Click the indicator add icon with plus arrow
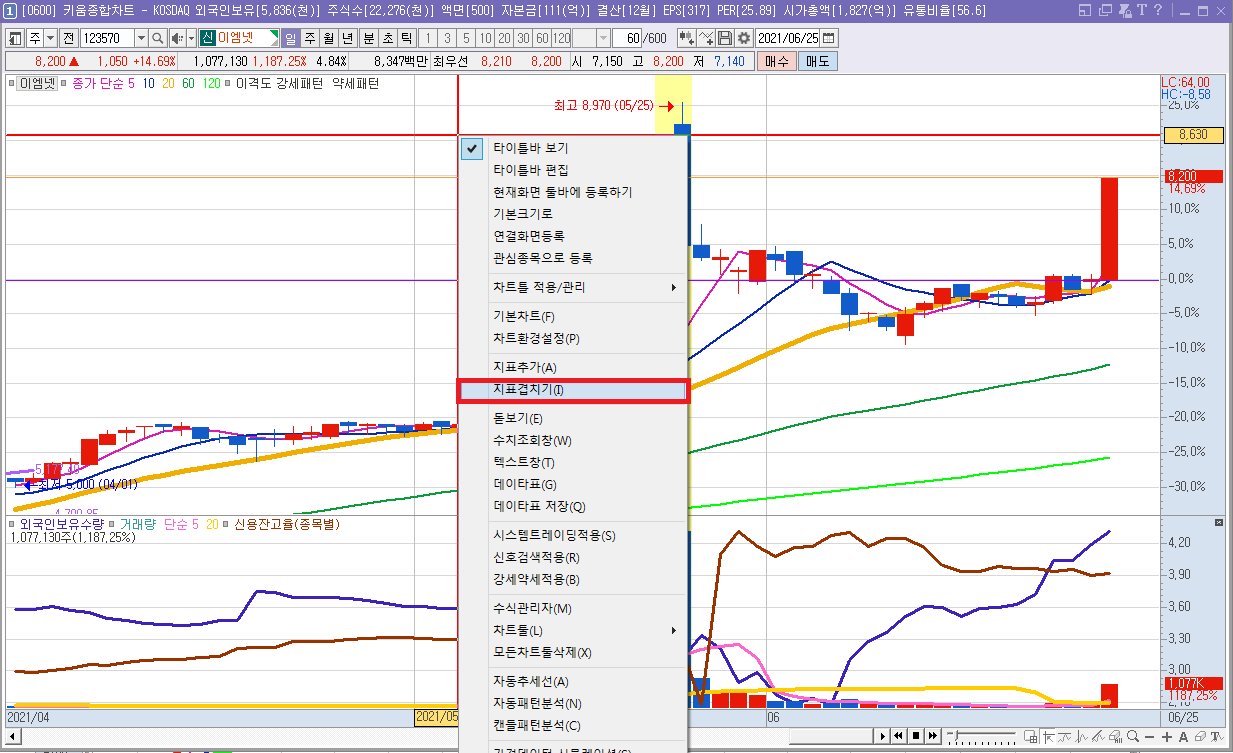1233x753 pixels. 686,38
